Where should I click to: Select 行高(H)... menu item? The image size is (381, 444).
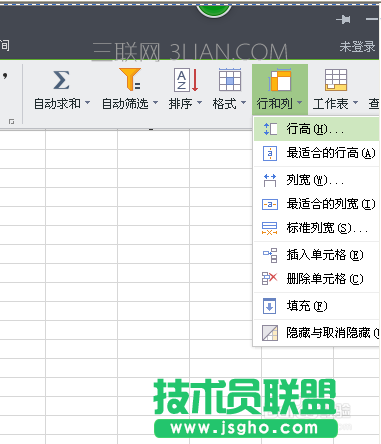click(x=316, y=129)
